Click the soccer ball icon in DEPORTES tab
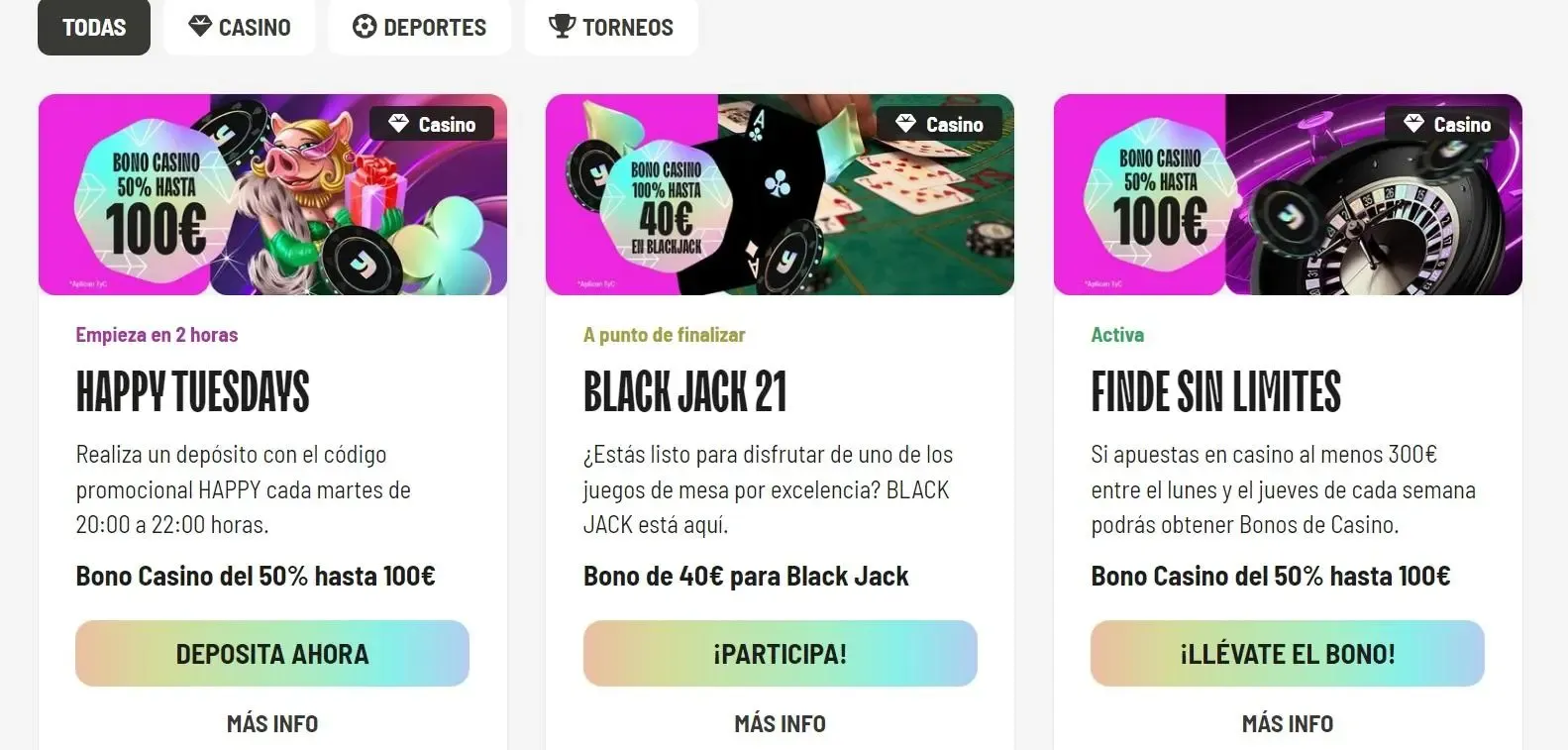 click(x=365, y=27)
